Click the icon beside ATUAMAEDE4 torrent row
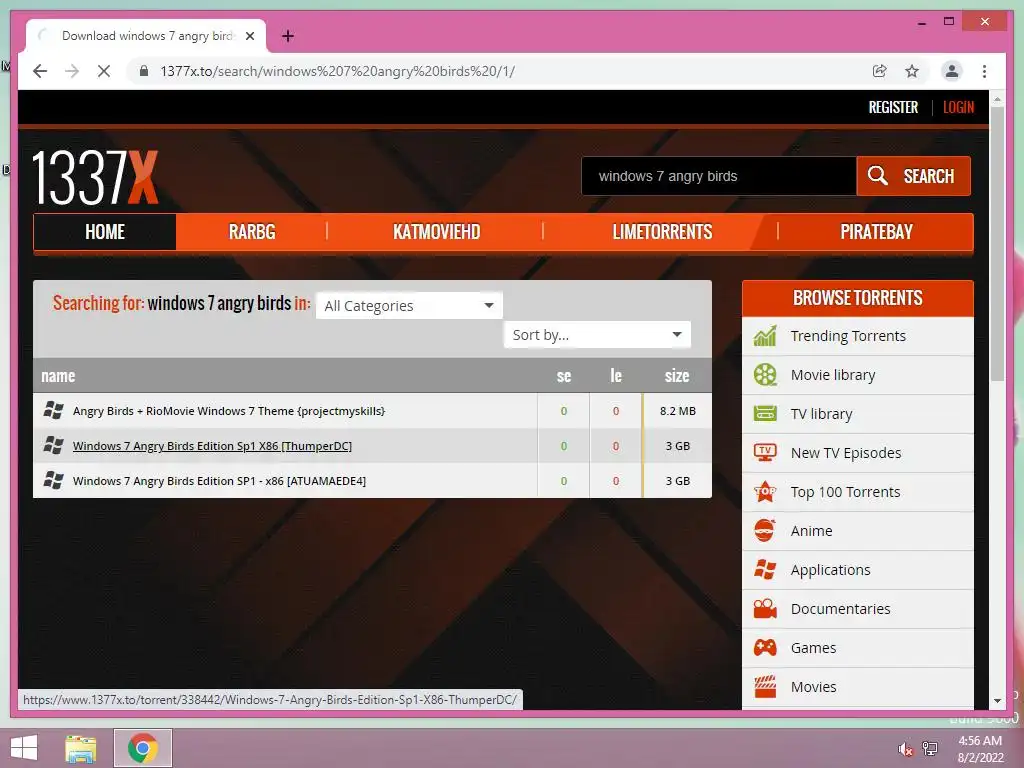 click(54, 481)
